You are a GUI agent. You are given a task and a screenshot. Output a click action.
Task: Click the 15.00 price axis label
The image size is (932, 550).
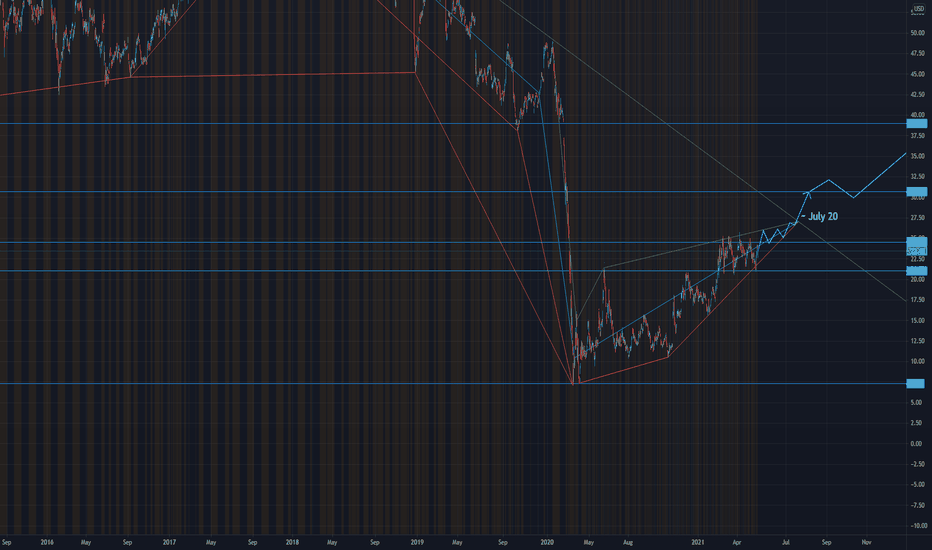coord(917,320)
